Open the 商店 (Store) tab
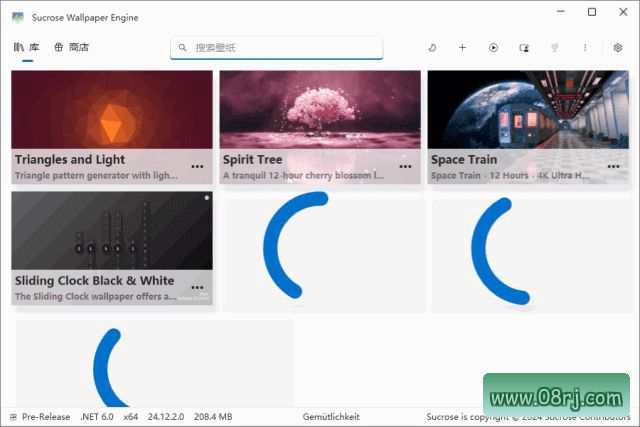The image size is (640, 427). (x=71, y=47)
